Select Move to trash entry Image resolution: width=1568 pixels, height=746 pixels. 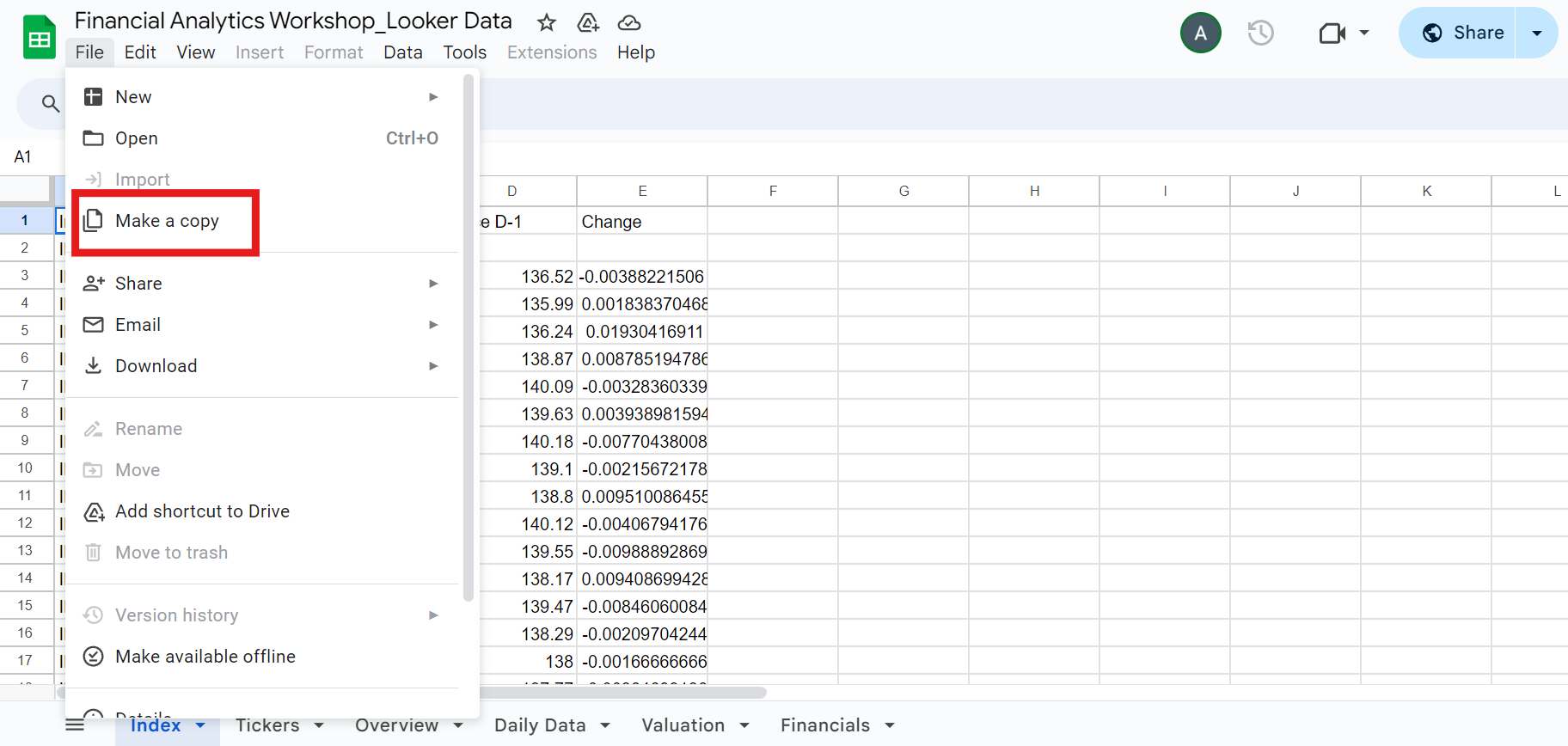[x=262, y=553]
